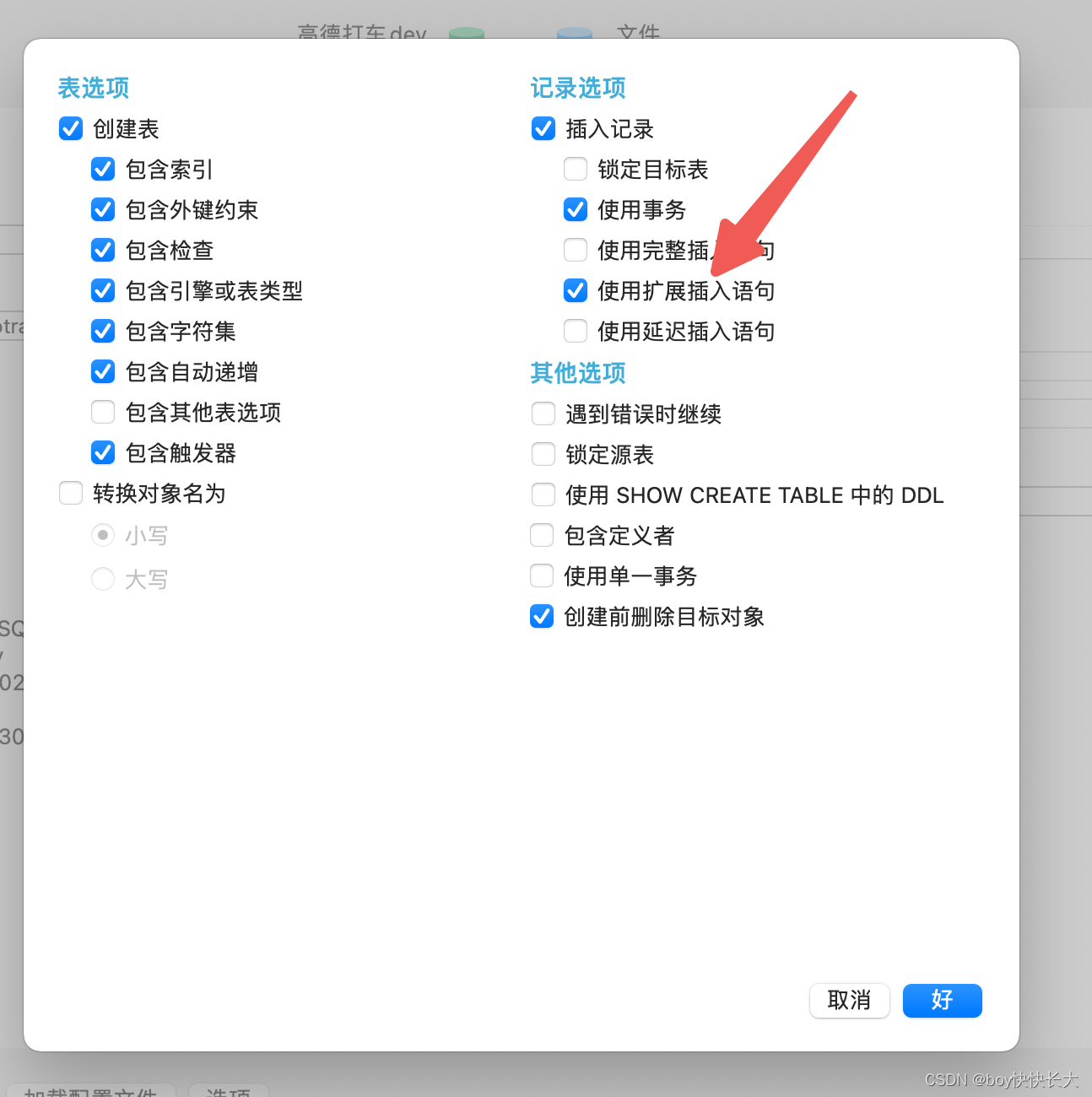Screen dimensions: 1092x1097
Task: Click the 取消 button
Action: point(850,1001)
